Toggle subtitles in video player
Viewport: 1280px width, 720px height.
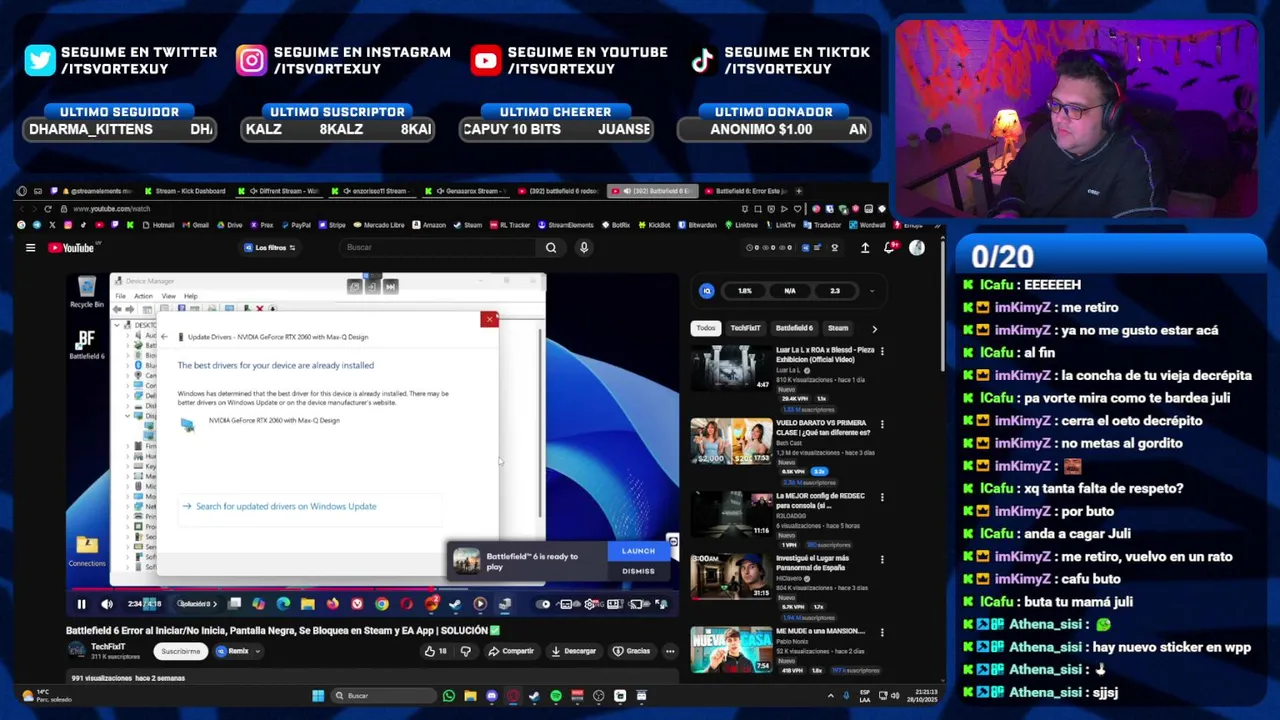click(x=567, y=604)
